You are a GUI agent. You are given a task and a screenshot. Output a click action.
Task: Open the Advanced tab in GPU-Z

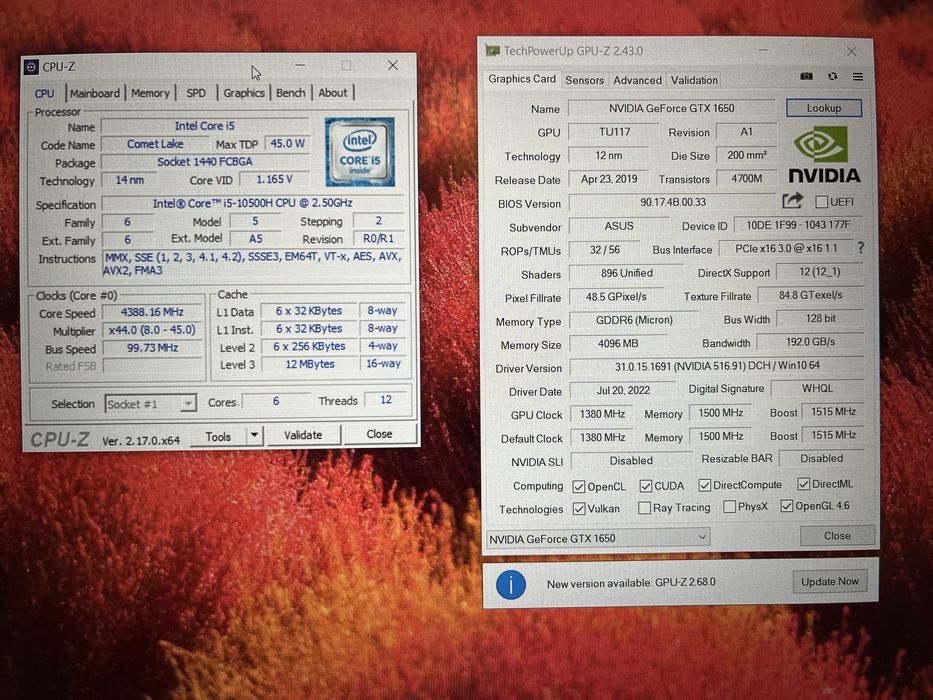pyautogui.click(x=637, y=80)
